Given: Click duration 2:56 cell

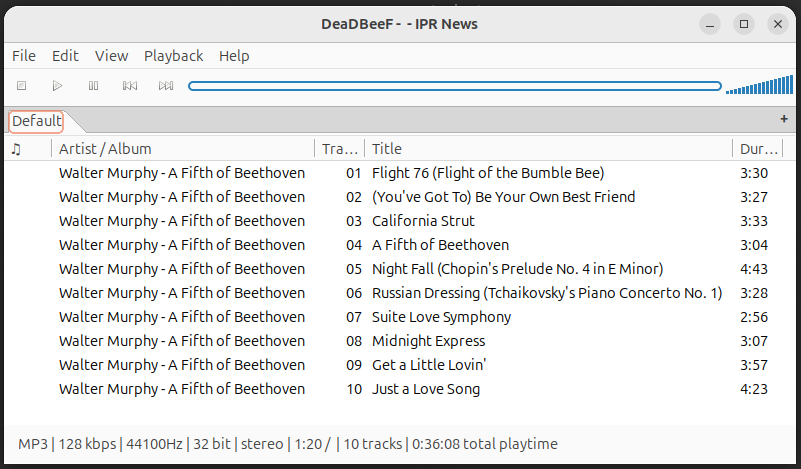Looking at the screenshot, I should 754,317.
